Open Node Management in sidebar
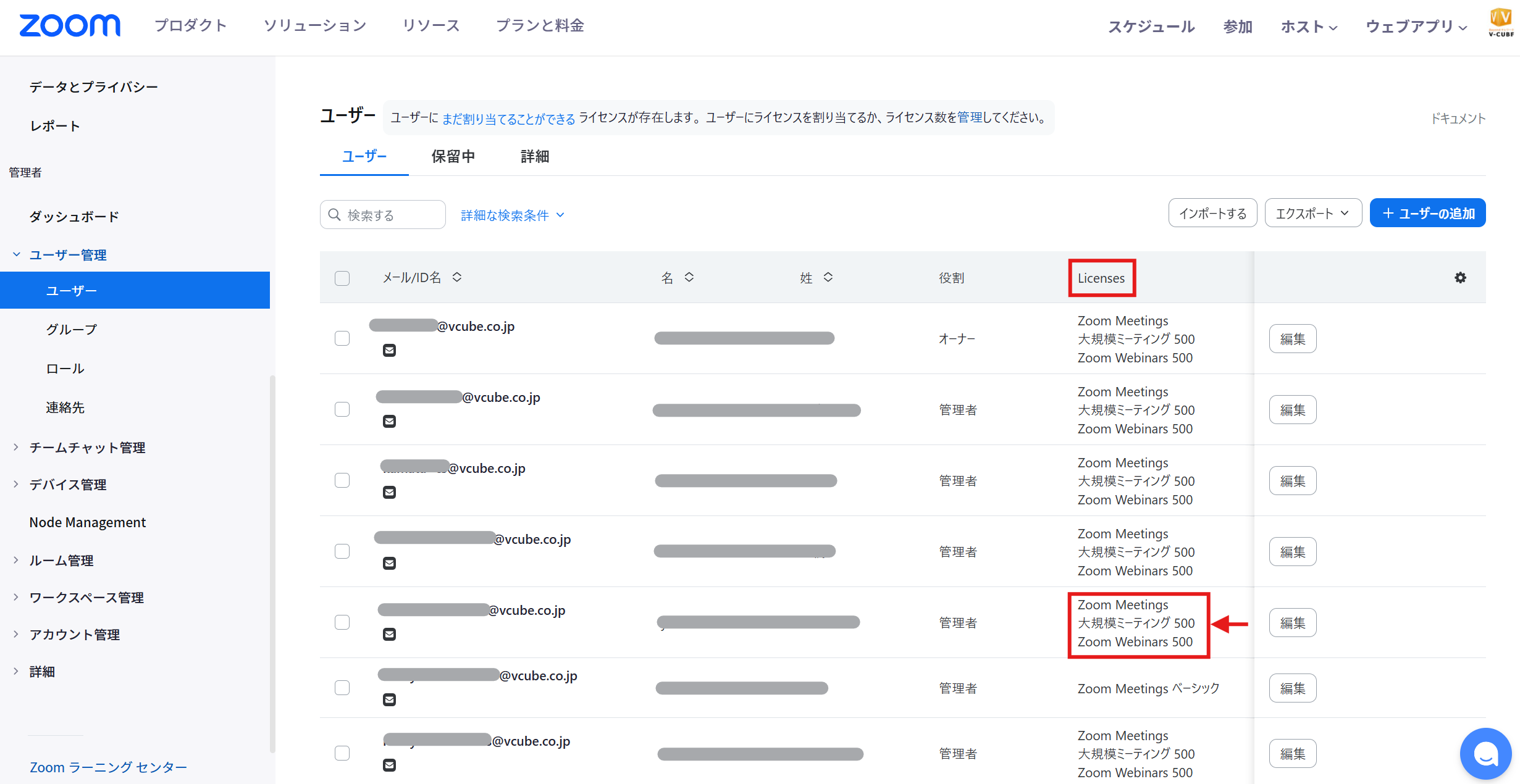The image size is (1520, 784). [x=88, y=522]
